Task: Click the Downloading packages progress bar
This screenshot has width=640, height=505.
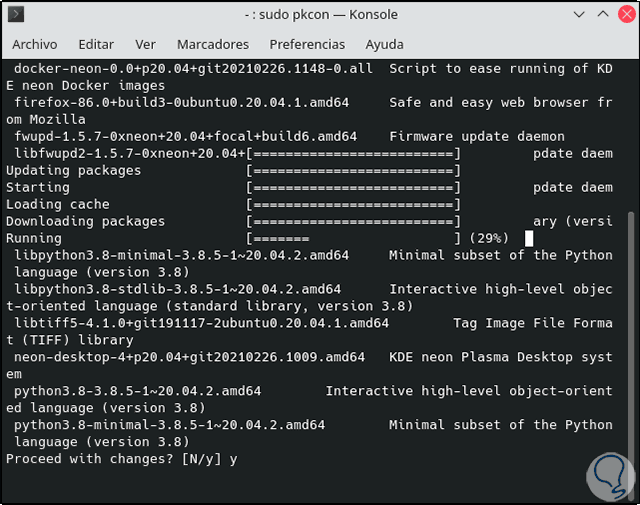Action: point(354,221)
